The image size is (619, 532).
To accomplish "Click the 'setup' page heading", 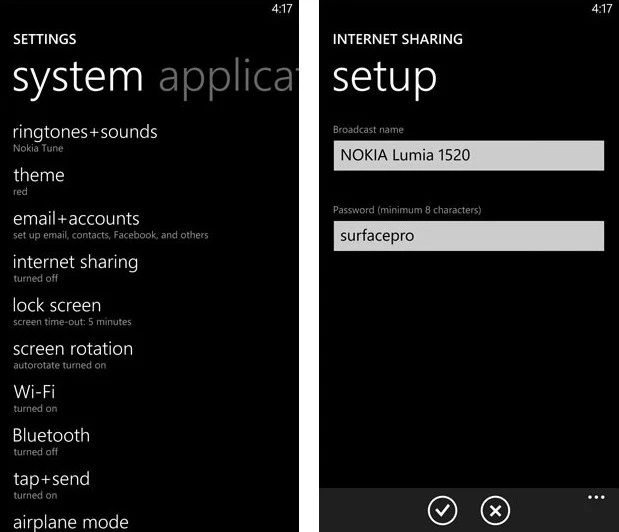I will 385,78.
